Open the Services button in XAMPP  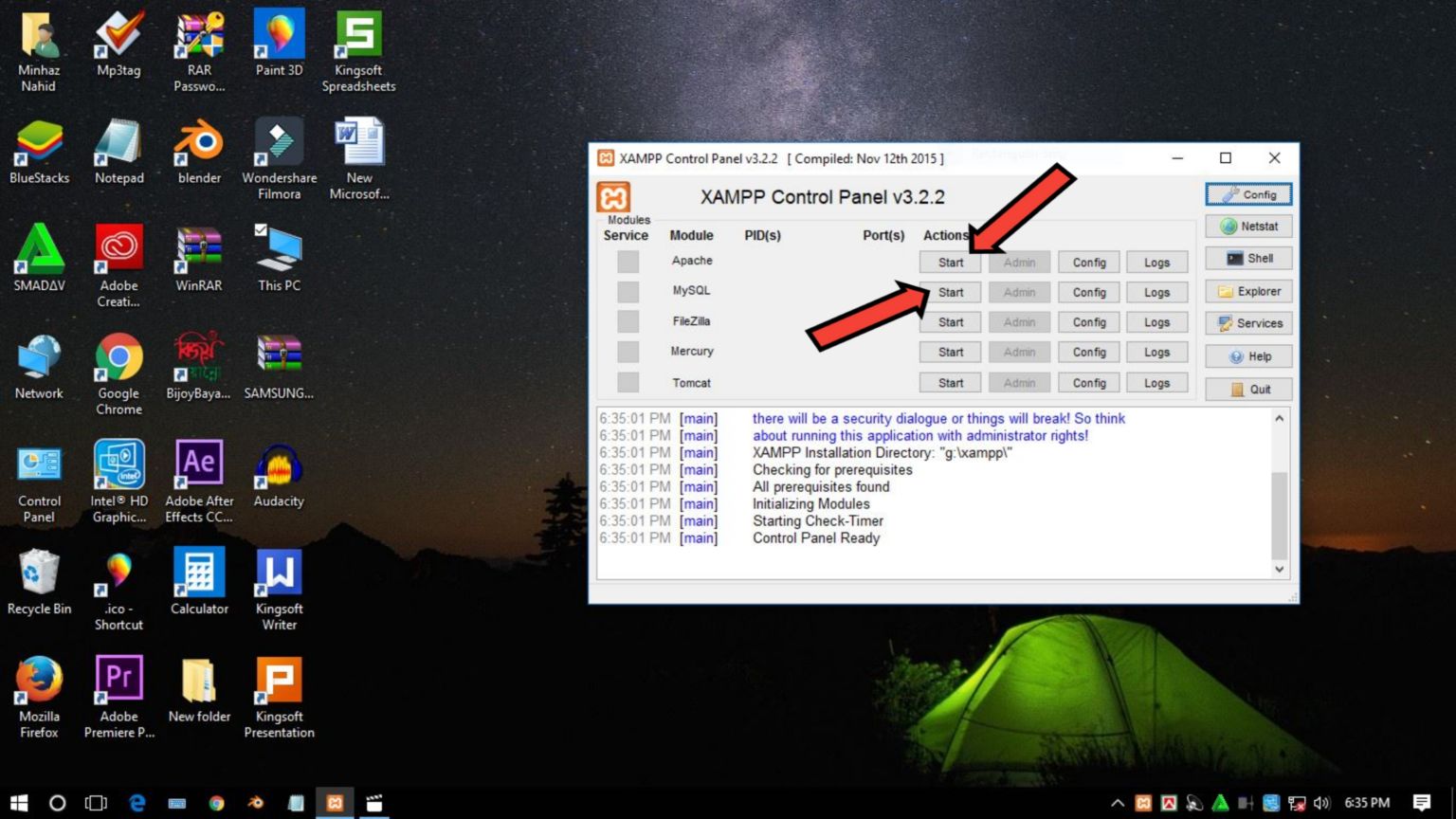pos(1248,323)
